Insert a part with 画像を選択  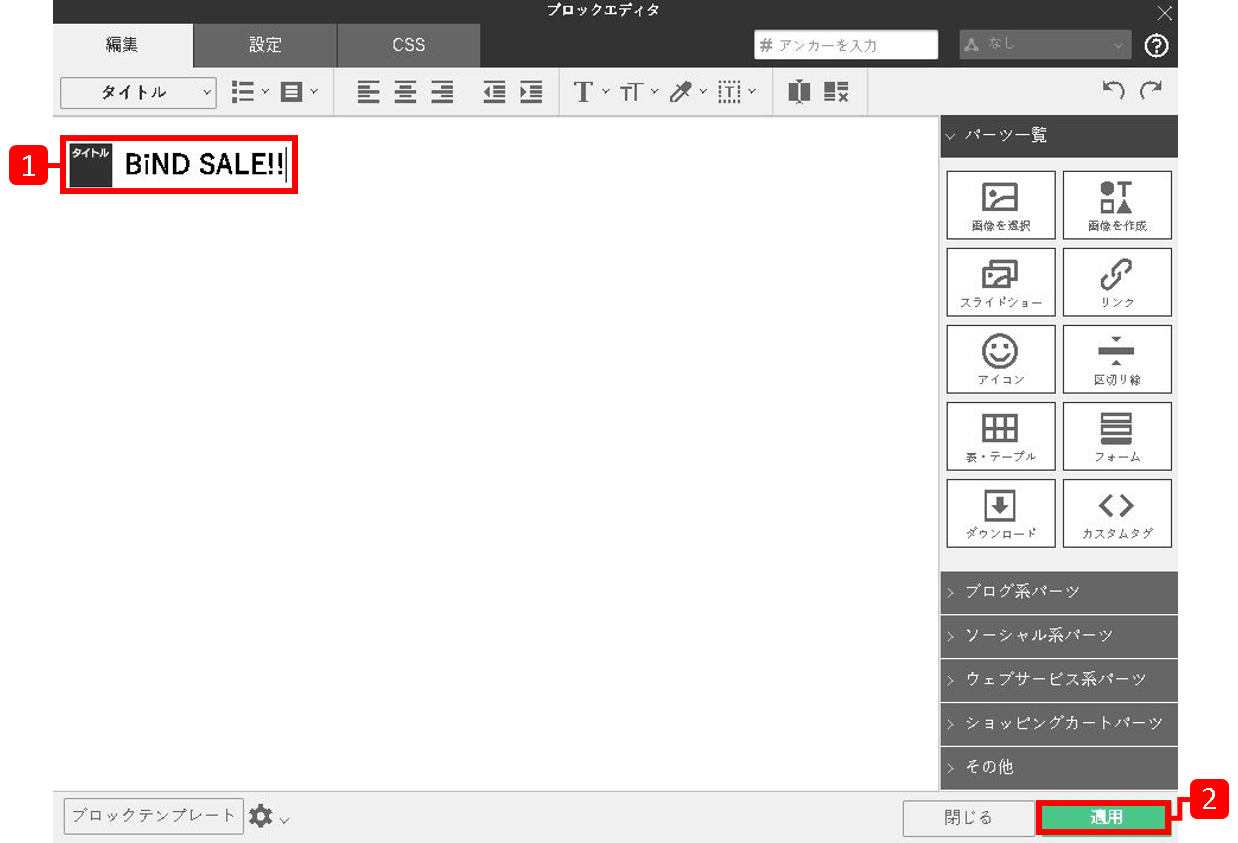coord(1001,205)
